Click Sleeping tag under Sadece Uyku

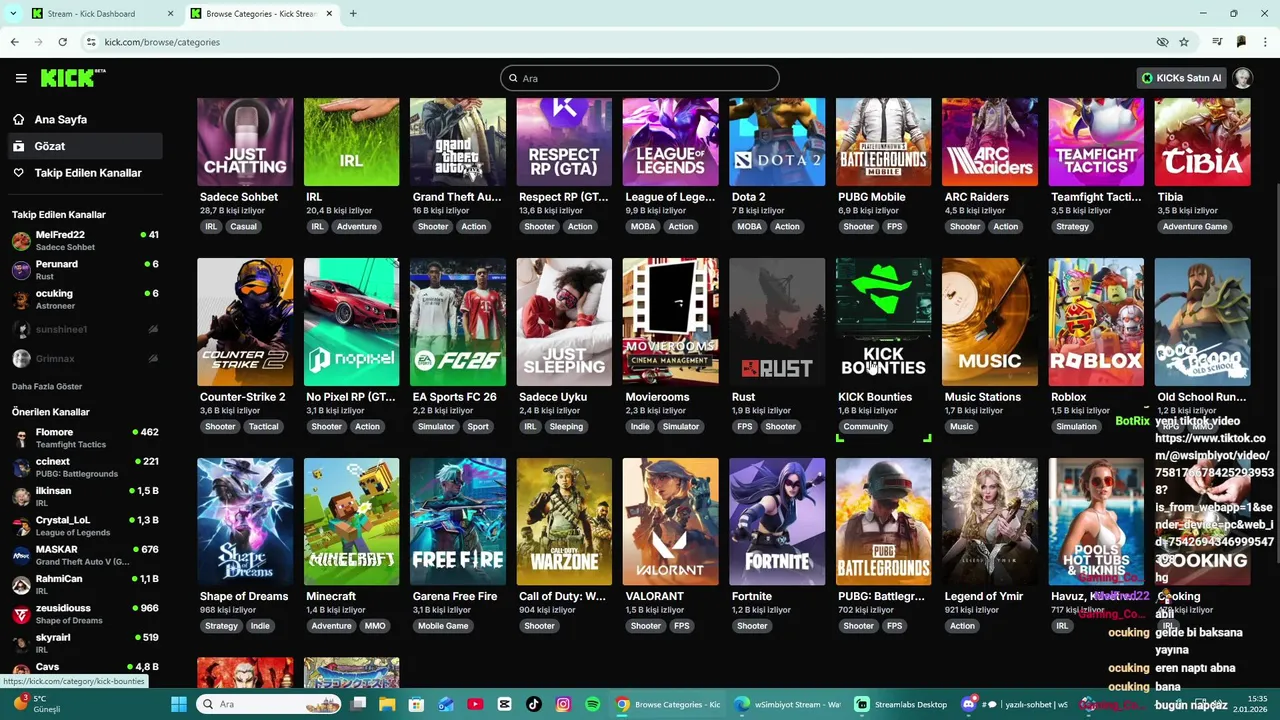pos(566,427)
